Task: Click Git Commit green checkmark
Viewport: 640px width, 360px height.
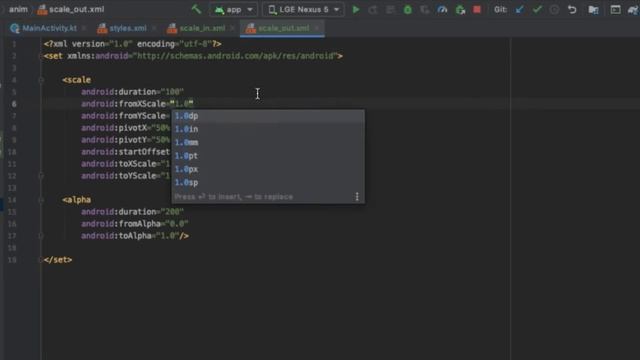Action: (537, 9)
